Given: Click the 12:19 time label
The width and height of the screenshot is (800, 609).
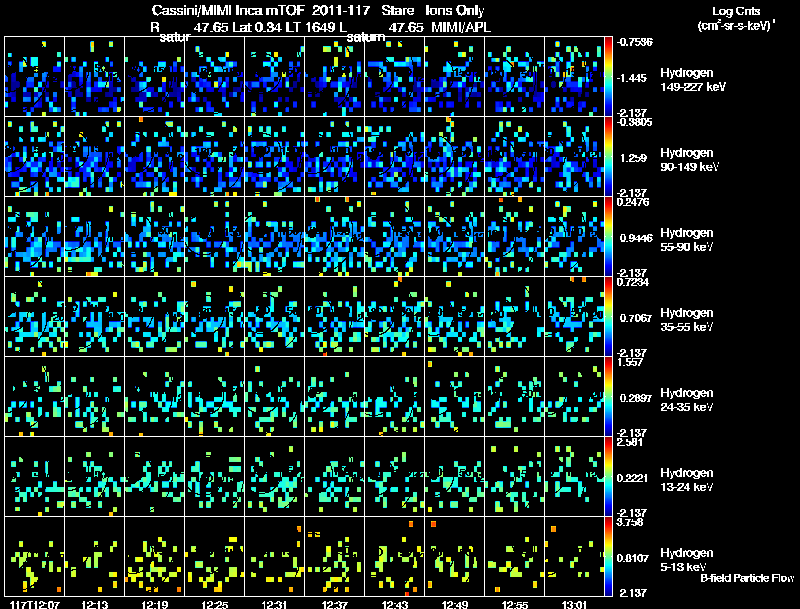Looking at the screenshot, I should 155,604.
